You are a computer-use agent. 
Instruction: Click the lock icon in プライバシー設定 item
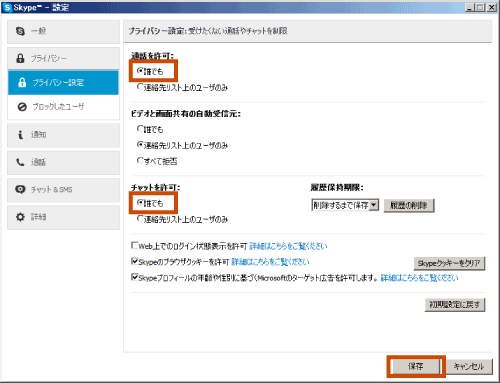22,82
